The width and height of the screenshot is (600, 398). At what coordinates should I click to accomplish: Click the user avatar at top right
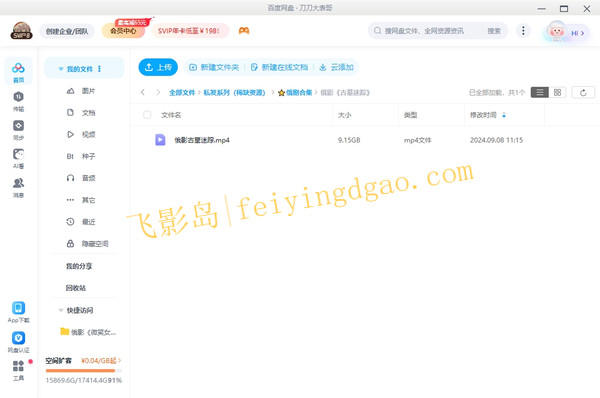(556, 31)
